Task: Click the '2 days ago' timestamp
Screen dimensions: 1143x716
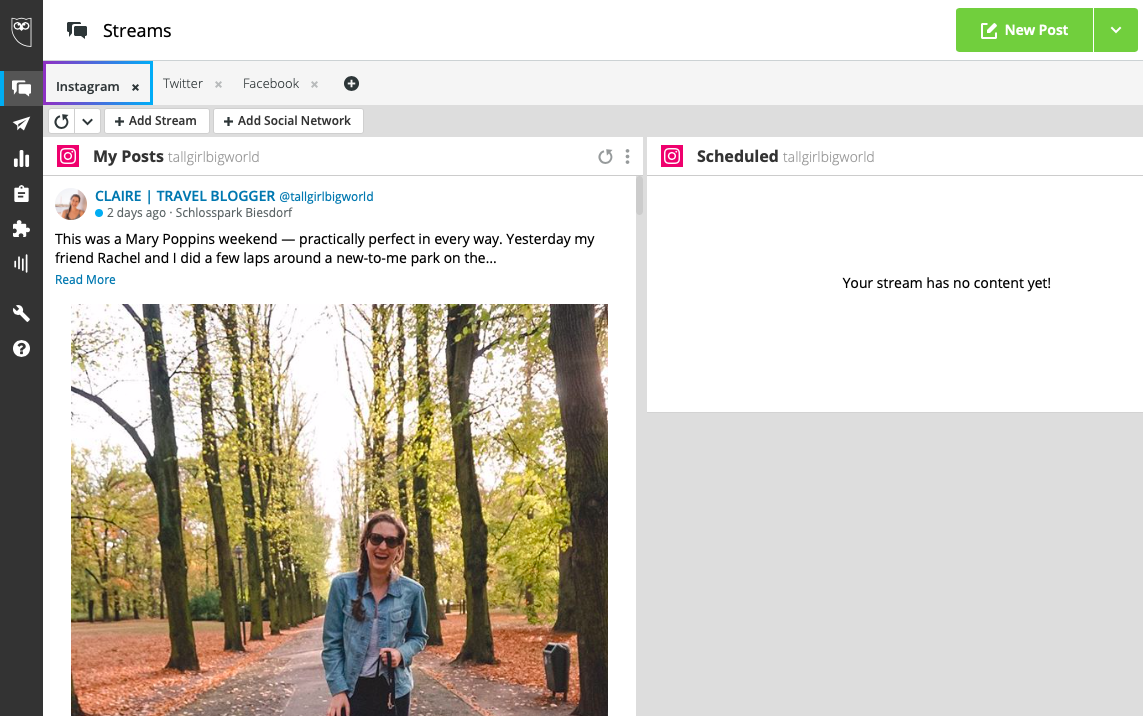Action: (136, 213)
